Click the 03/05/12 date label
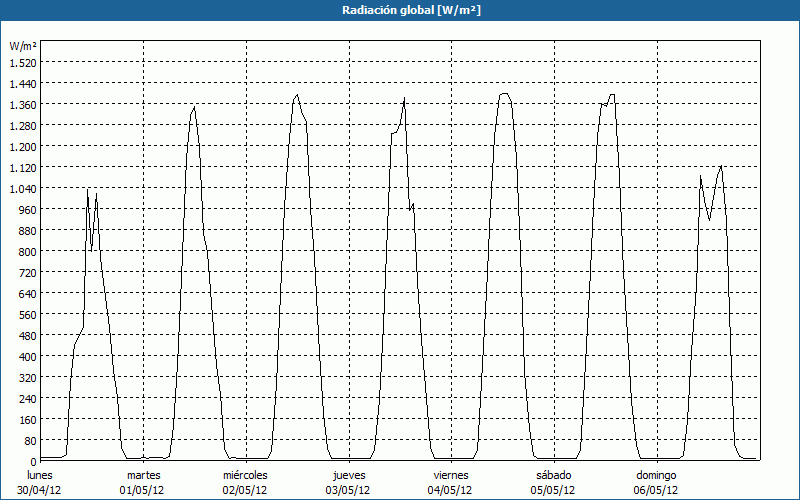This screenshot has height=500, width=800. click(348, 490)
